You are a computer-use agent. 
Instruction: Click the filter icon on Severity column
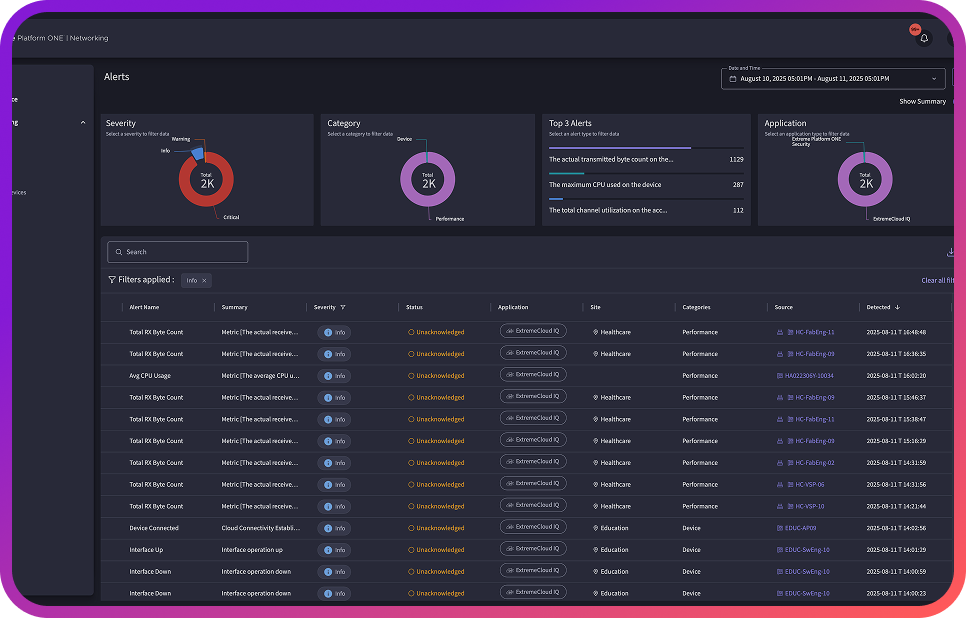(x=342, y=307)
